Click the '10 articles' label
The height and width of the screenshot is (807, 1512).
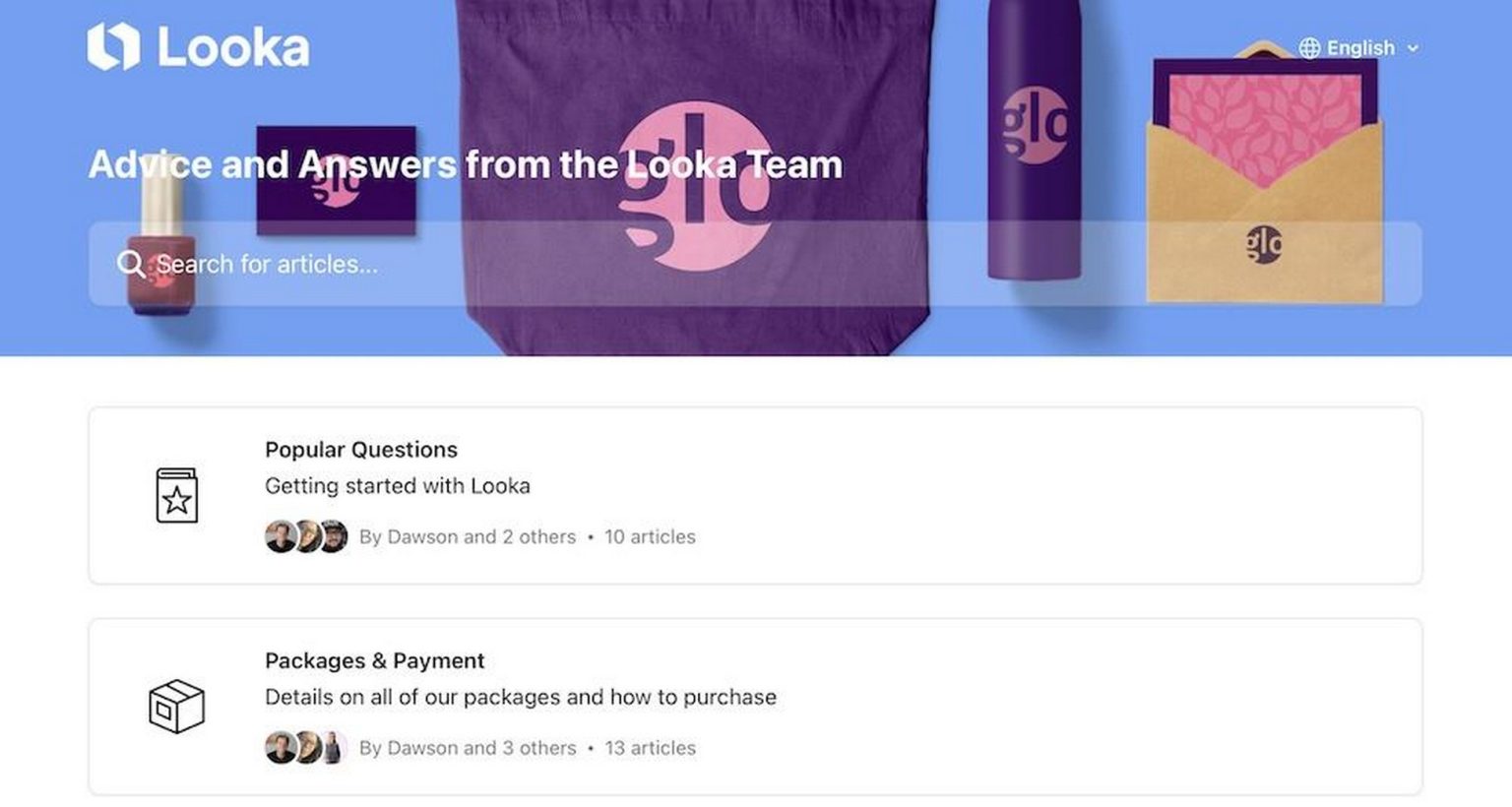(x=651, y=536)
